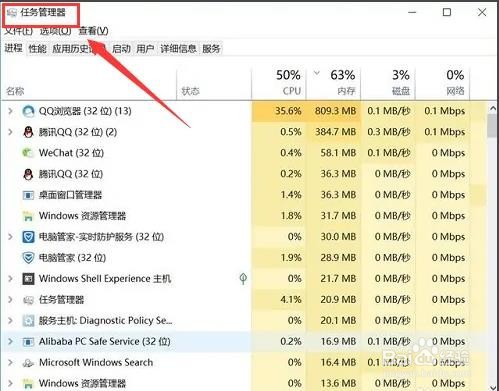Viewport: 499px width, 391px height.
Task: Expand Alibaba PC Safe Service row
Action: pyautogui.click(x=10, y=342)
